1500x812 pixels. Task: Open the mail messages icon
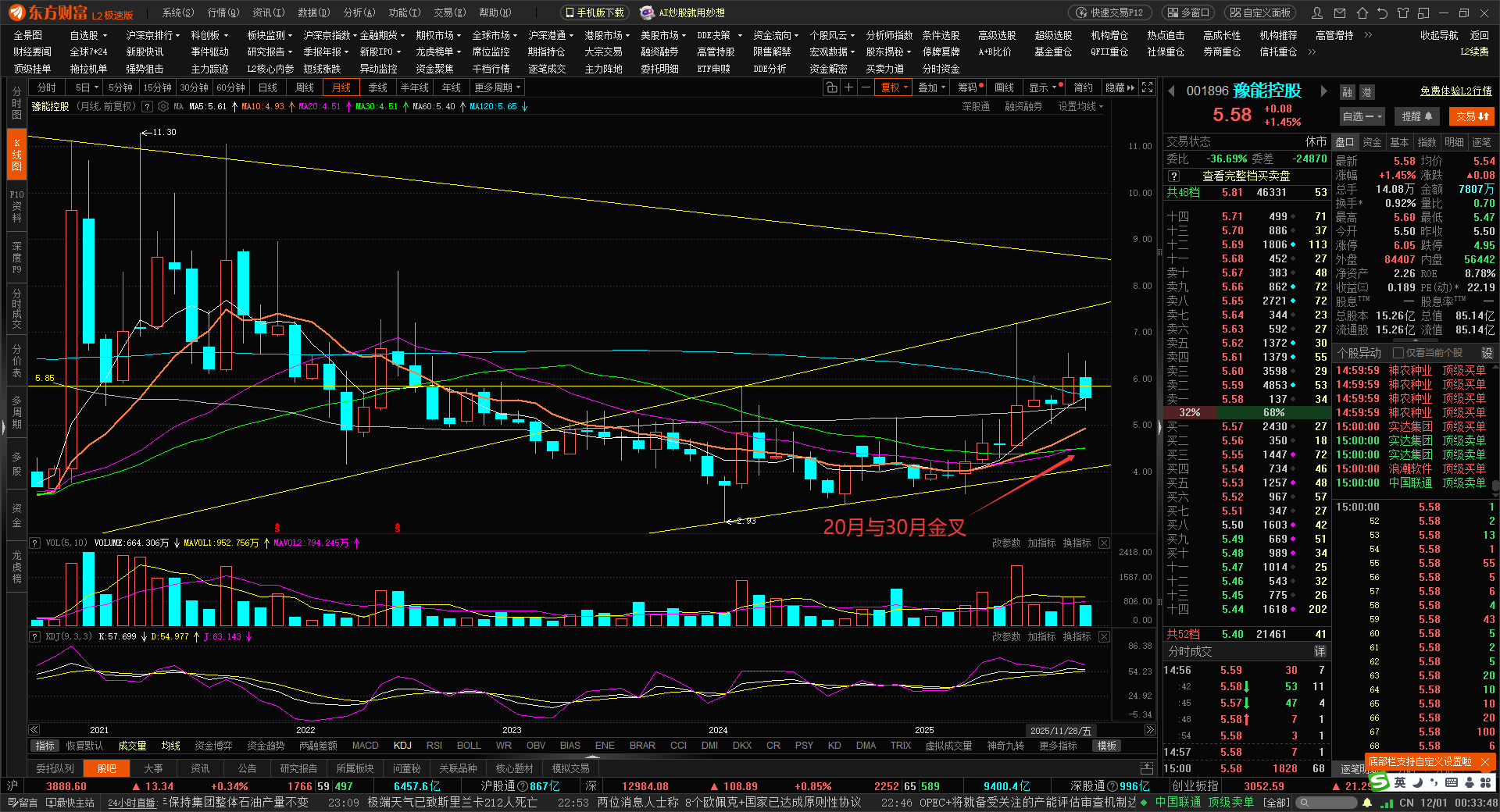tap(1340, 13)
